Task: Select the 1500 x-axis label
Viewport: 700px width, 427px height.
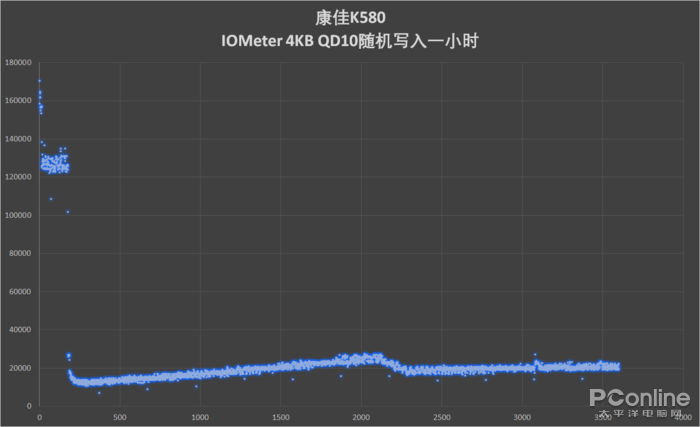Action: pos(280,416)
